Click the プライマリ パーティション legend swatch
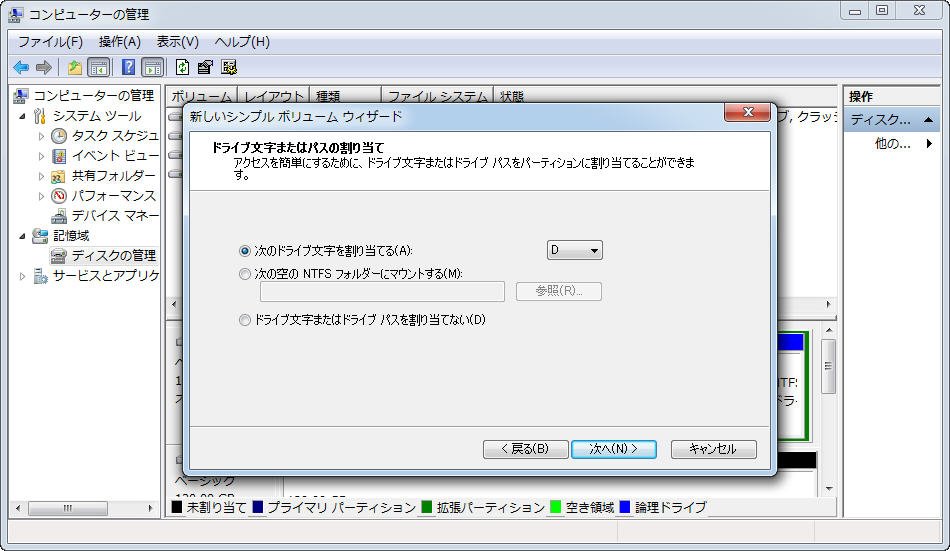 tap(257, 507)
